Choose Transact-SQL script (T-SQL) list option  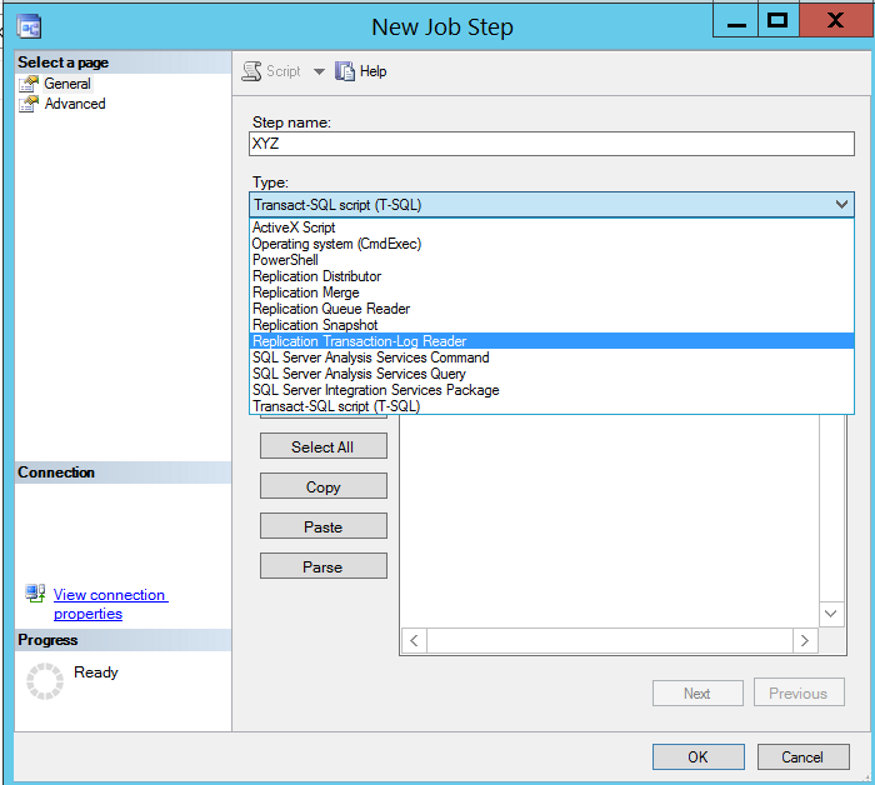(551, 406)
